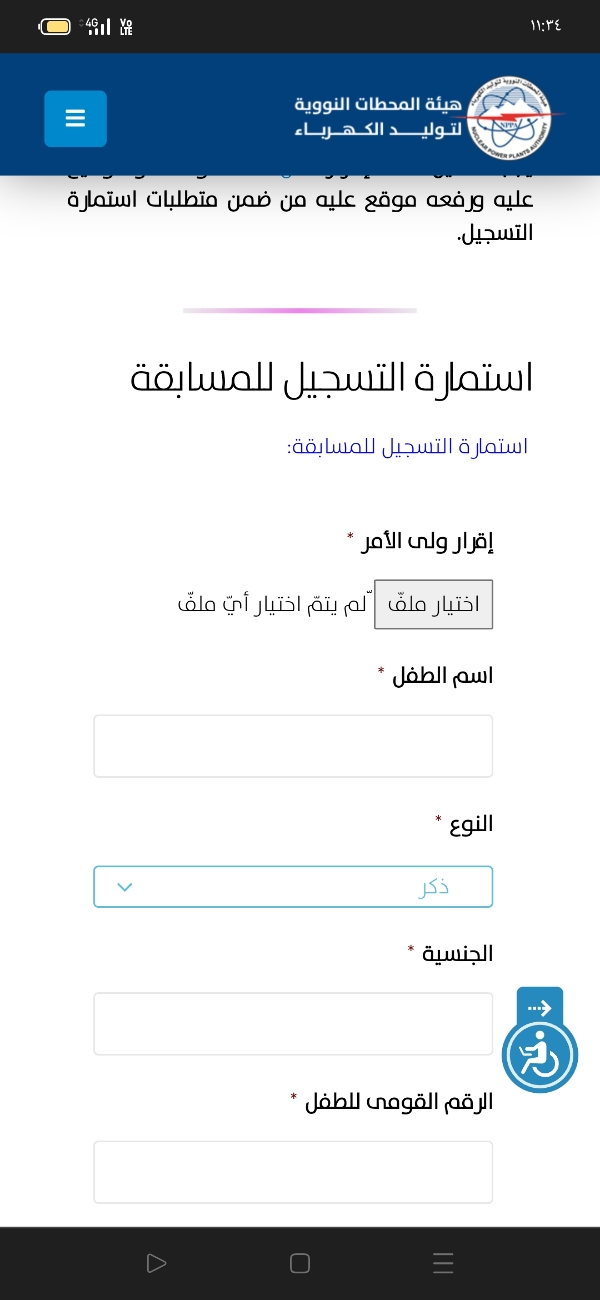Tap the Android home square button
The image size is (600, 1300).
[x=300, y=1263]
